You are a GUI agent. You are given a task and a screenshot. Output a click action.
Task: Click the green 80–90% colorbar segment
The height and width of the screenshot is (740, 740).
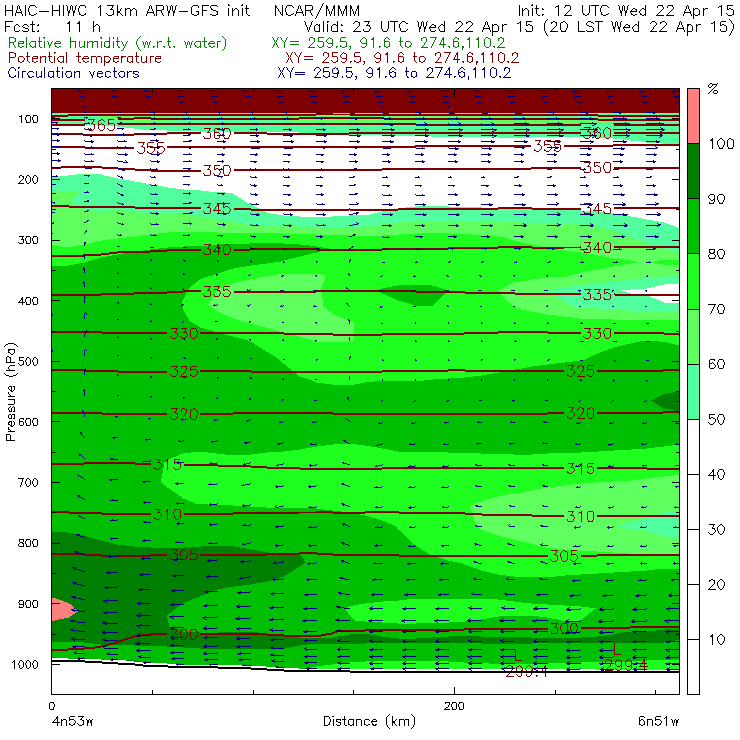click(x=693, y=226)
